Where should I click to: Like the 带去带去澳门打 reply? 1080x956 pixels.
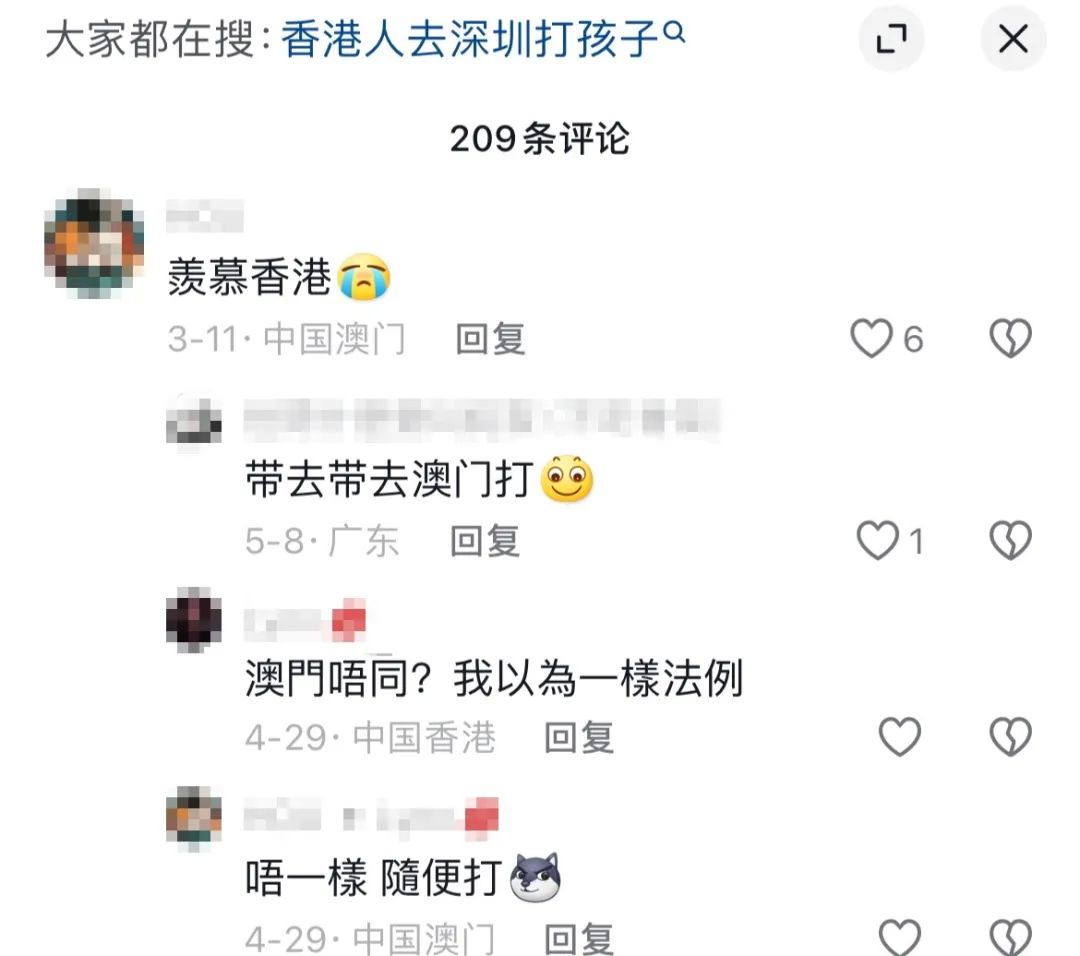point(877,539)
